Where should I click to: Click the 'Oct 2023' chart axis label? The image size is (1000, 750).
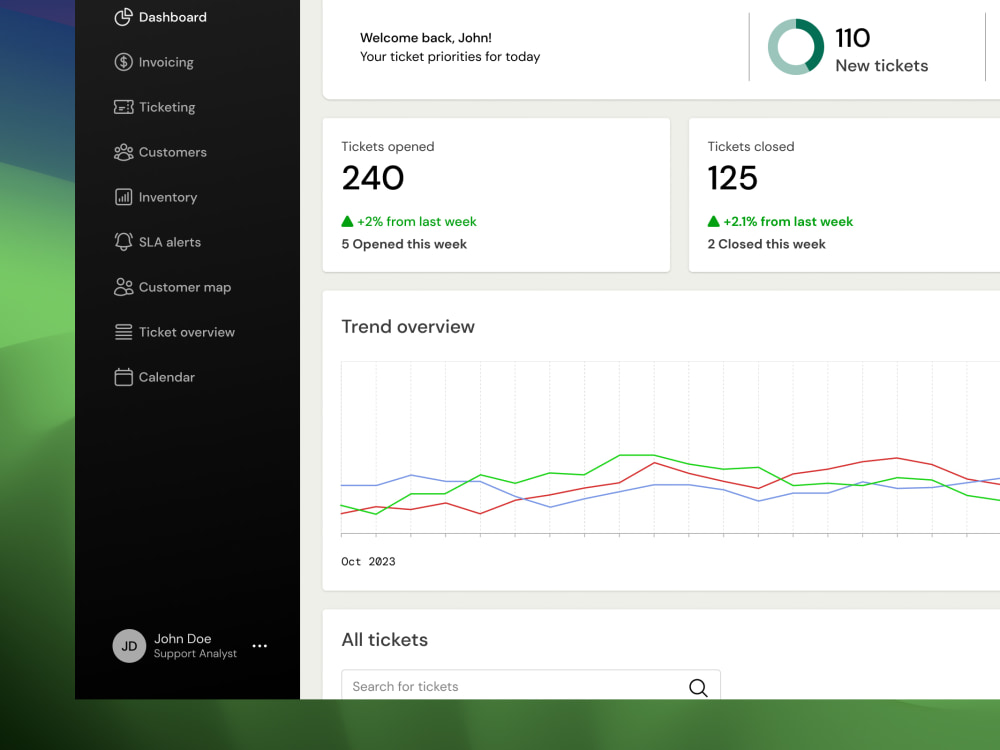(x=368, y=561)
